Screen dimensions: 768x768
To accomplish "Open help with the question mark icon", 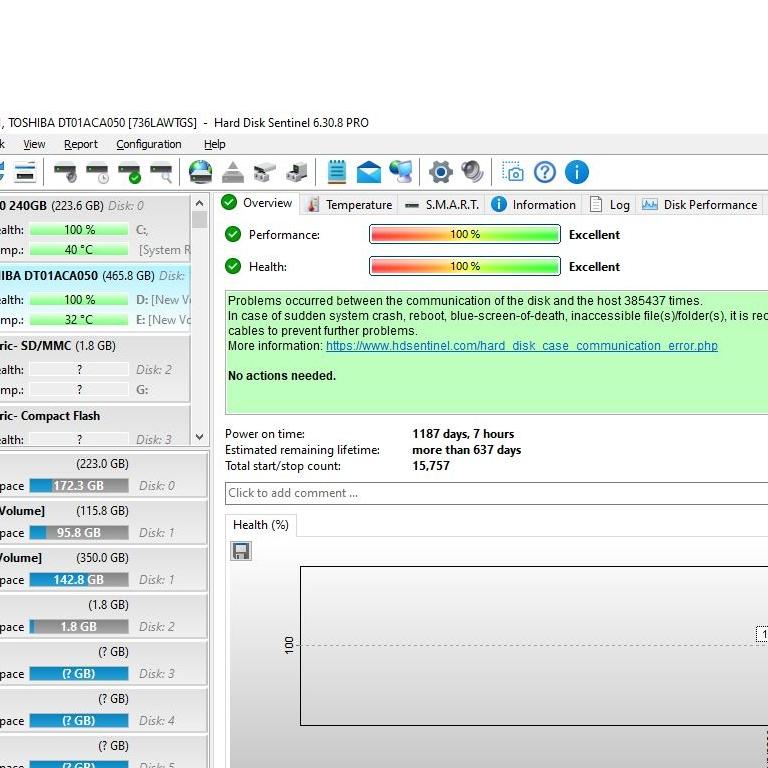I will click(544, 172).
